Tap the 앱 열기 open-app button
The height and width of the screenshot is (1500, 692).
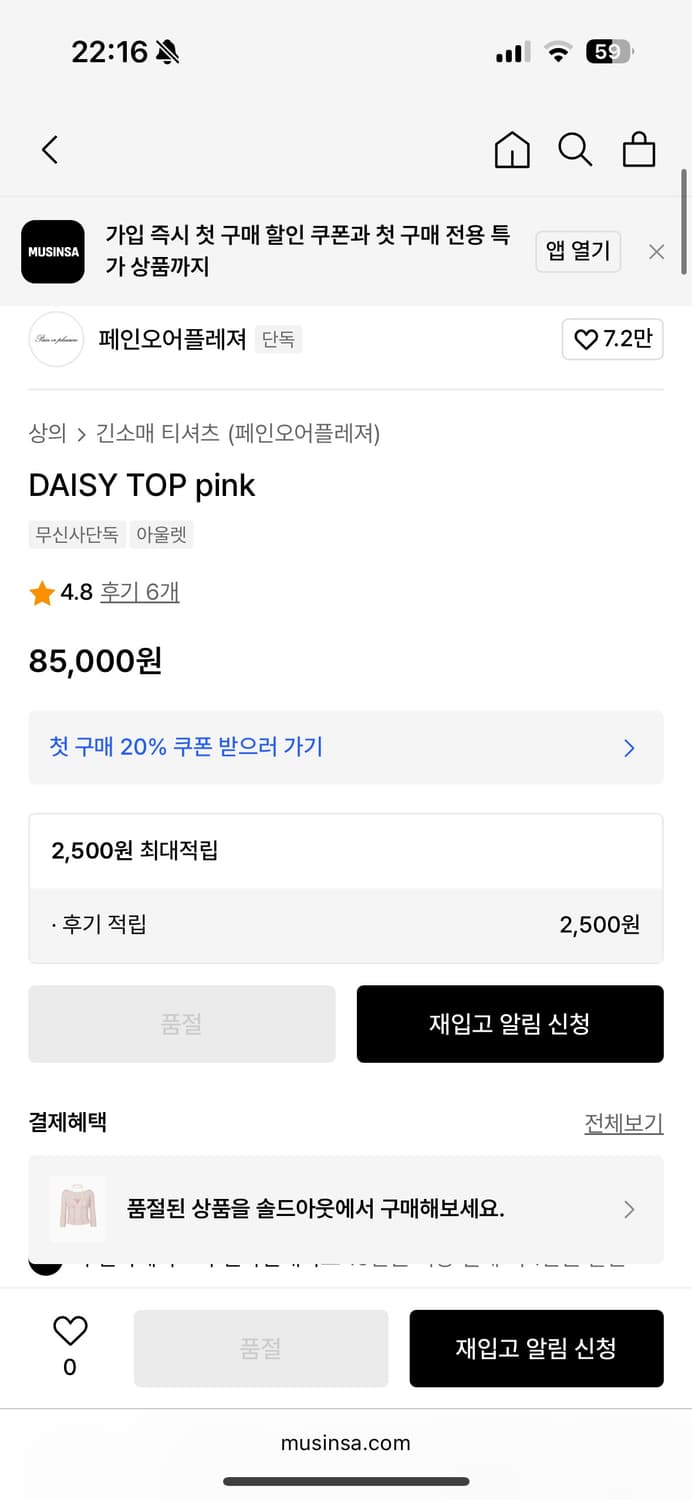click(x=578, y=251)
